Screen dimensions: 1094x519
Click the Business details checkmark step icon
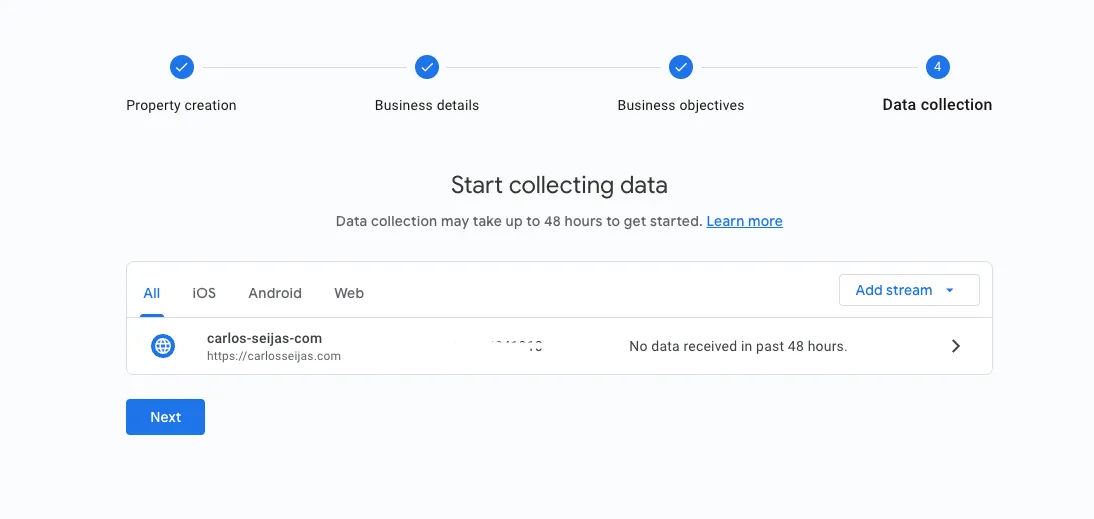[427, 67]
